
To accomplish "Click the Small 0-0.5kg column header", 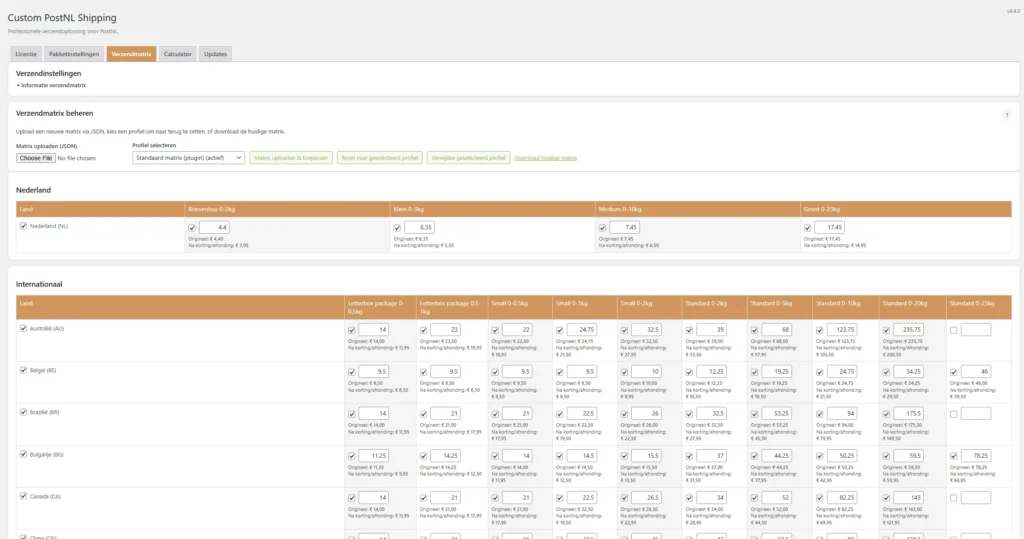I will (x=520, y=307).
